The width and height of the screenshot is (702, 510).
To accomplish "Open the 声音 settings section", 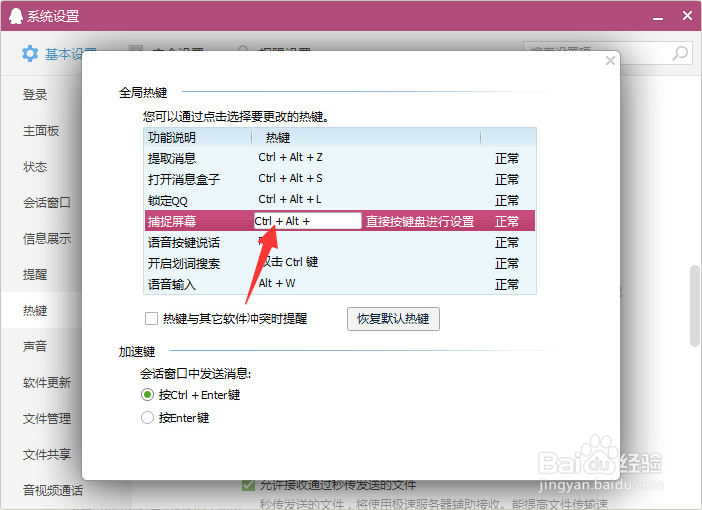I will (35, 346).
